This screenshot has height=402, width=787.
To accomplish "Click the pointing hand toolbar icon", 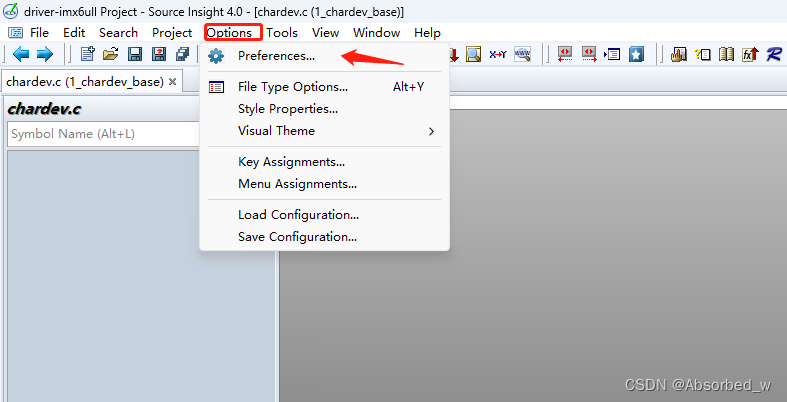I will (679, 54).
